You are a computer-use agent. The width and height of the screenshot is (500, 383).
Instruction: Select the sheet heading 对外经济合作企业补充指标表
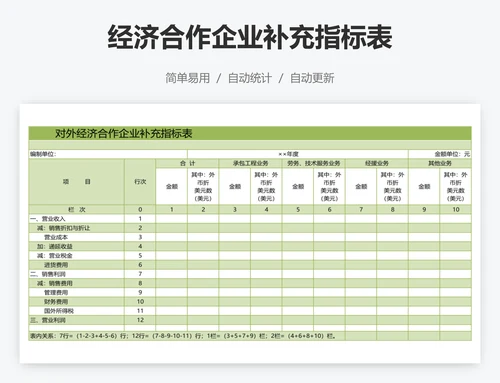124,133
